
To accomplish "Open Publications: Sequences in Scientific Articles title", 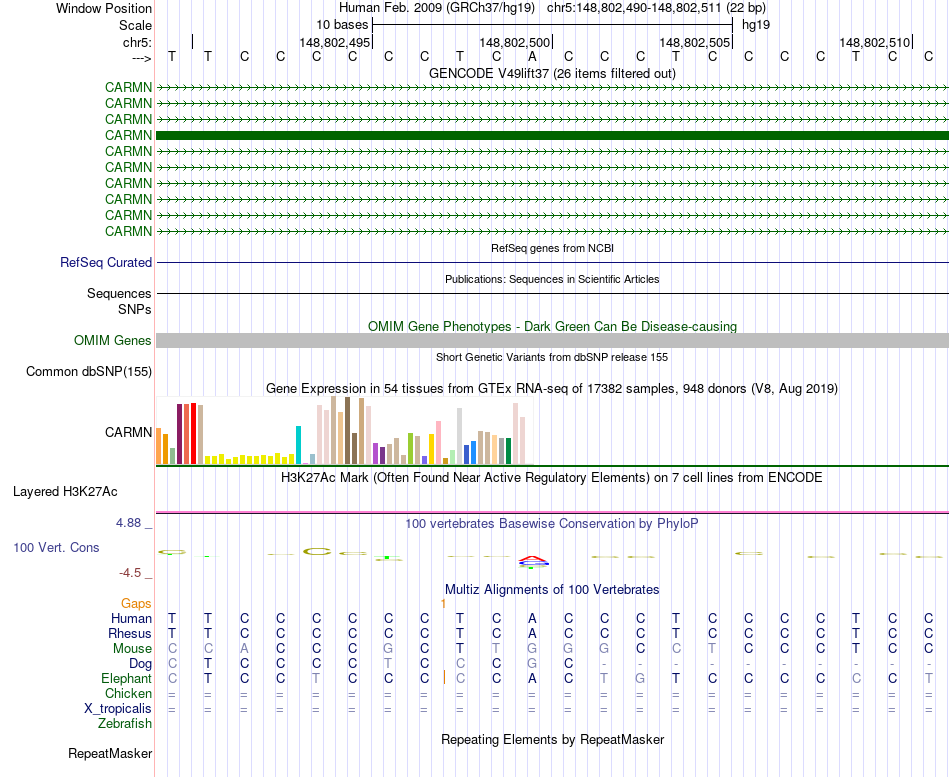I will (x=552, y=279).
